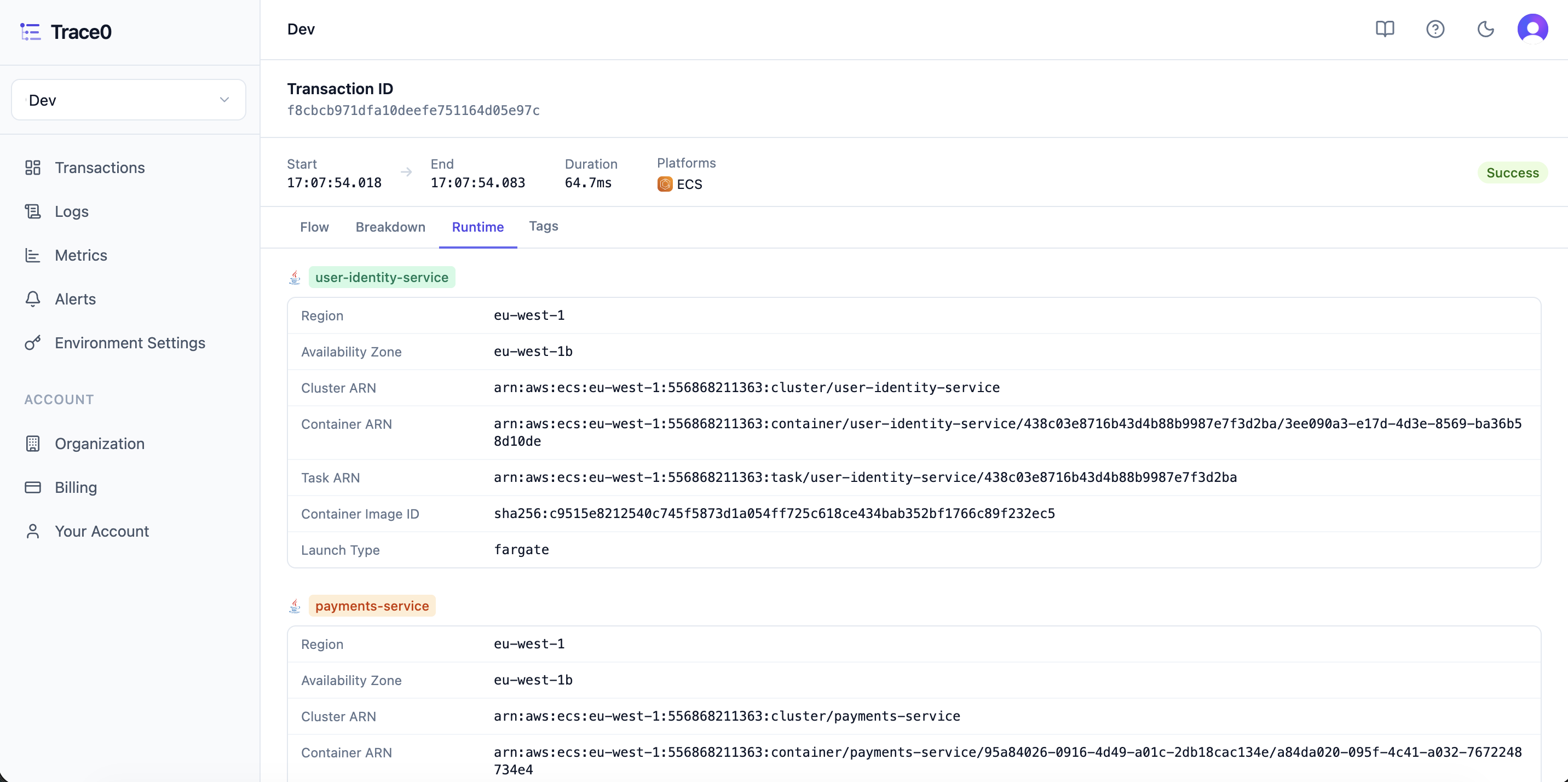Screen dimensions: 1568x782
Task: Click the Environment Settings key icon
Action: [33, 343]
